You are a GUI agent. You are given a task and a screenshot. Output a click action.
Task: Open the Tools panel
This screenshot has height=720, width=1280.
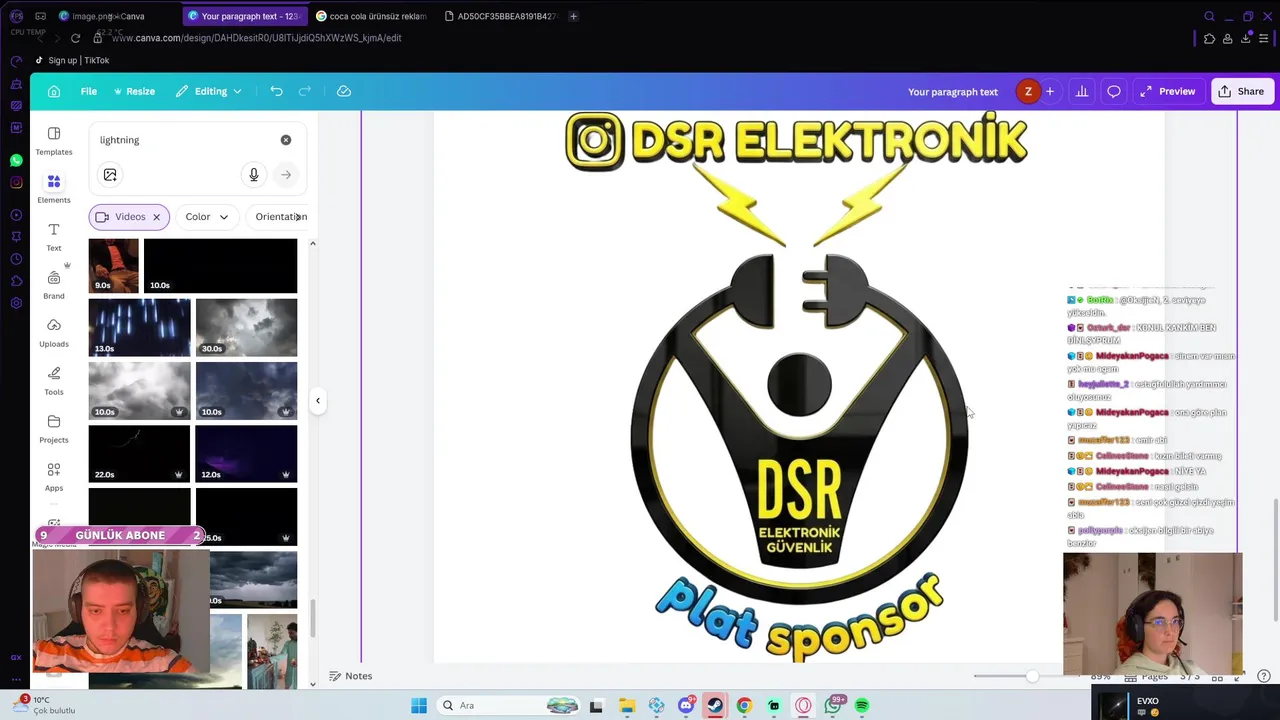pyautogui.click(x=54, y=380)
